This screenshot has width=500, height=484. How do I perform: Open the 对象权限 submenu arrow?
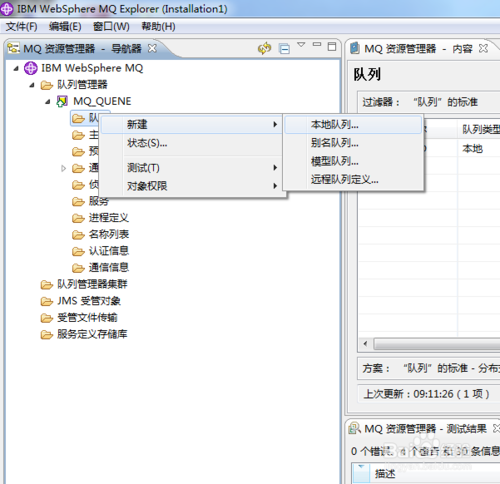(275, 186)
